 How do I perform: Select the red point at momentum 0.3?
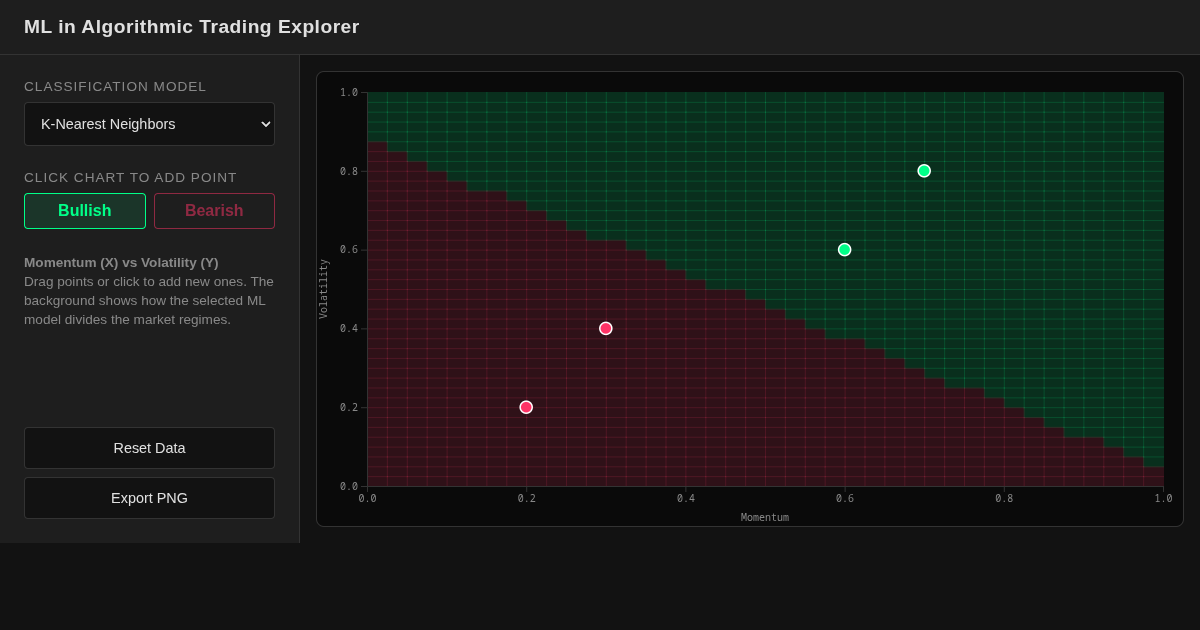(x=606, y=328)
